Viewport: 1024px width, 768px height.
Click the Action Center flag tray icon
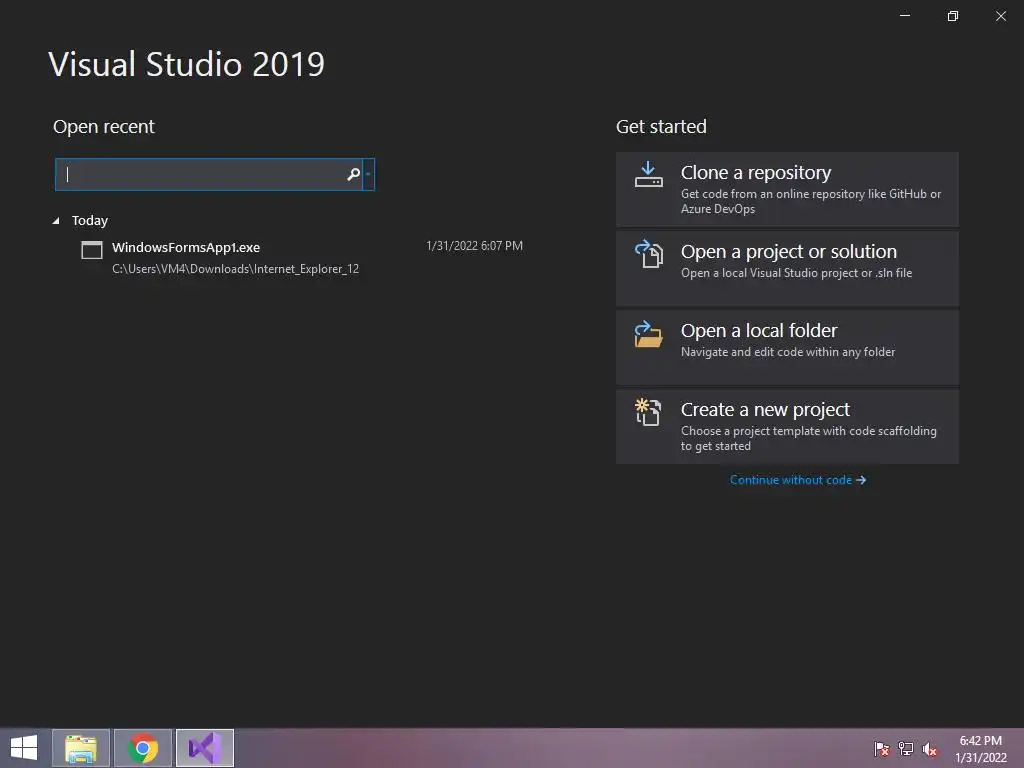(x=882, y=749)
